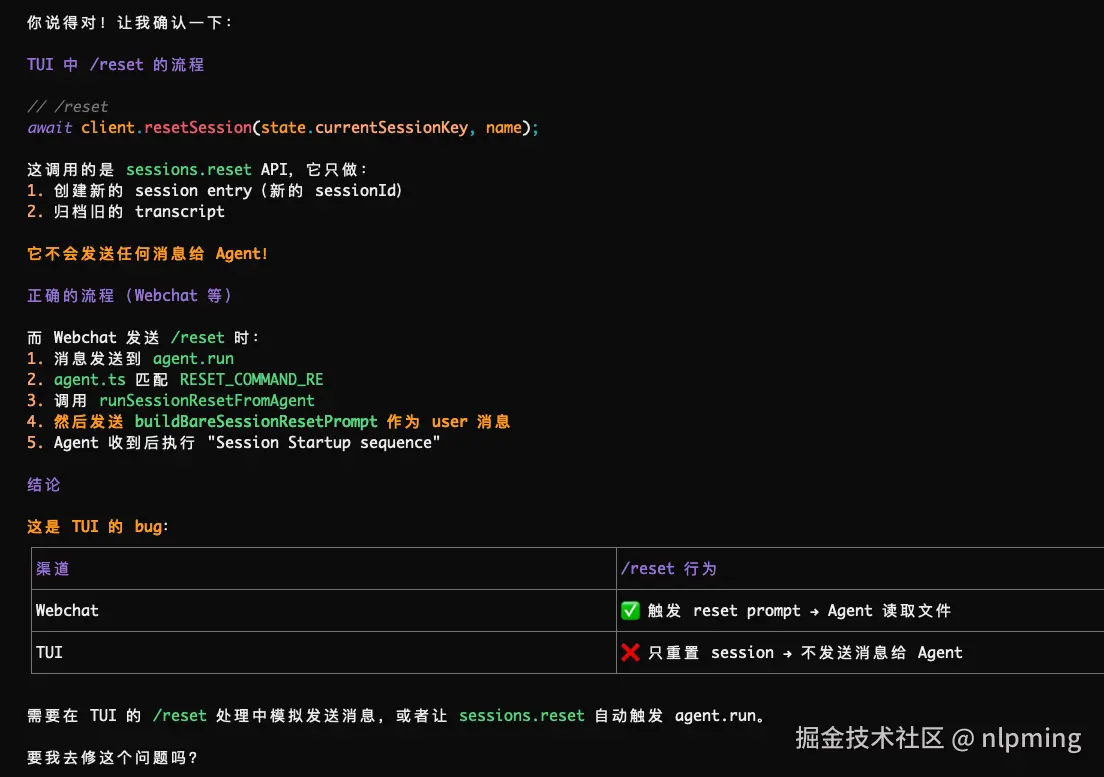Image resolution: width=1104 pixels, height=777 pixels.
Task: Click the "要我去修这个问题吗?" question line
Action: click(112, 758)
